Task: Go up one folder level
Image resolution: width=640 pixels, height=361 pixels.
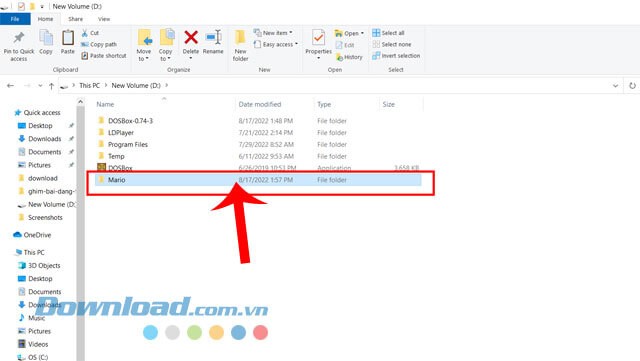Action: [51, 86]
